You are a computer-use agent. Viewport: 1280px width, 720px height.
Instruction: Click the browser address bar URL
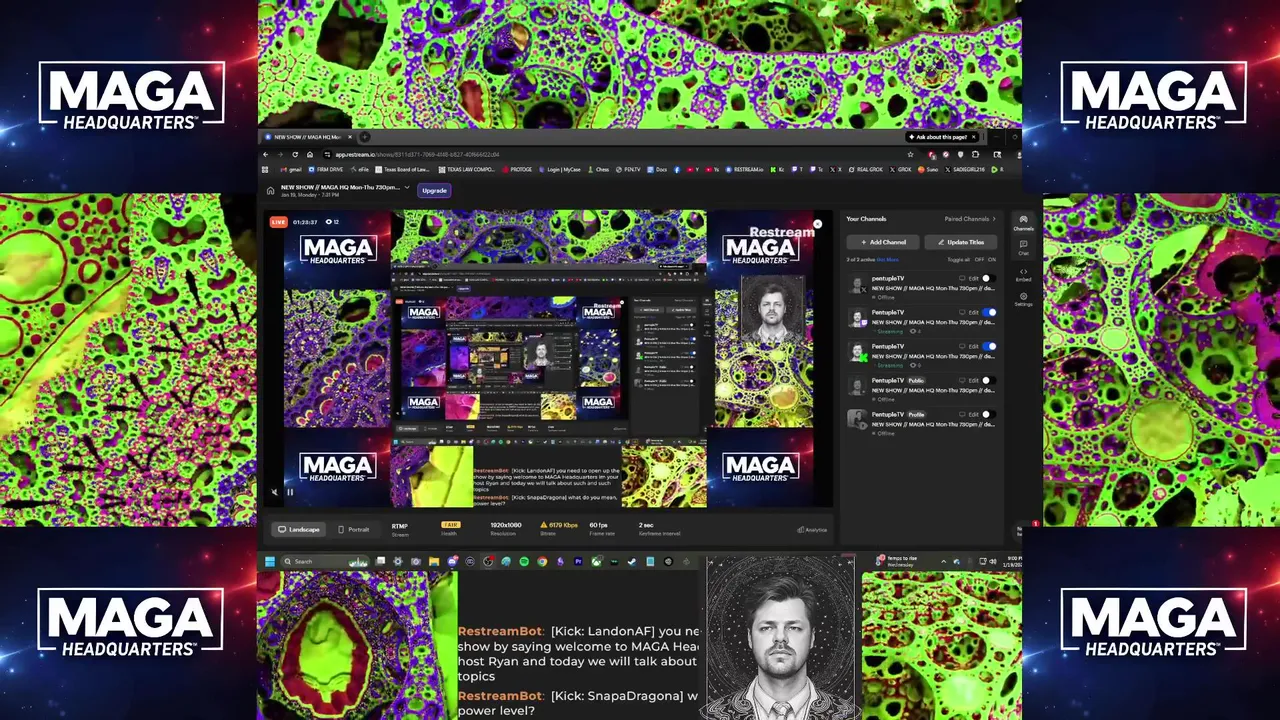(x=417, y=155)
